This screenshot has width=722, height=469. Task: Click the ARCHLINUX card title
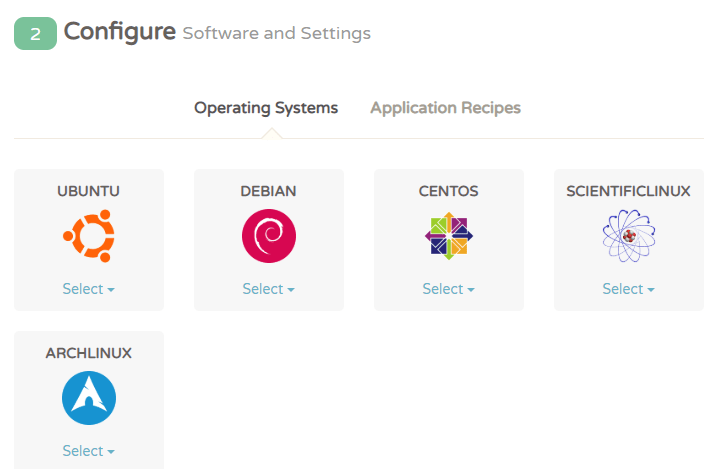click(89, 353)
